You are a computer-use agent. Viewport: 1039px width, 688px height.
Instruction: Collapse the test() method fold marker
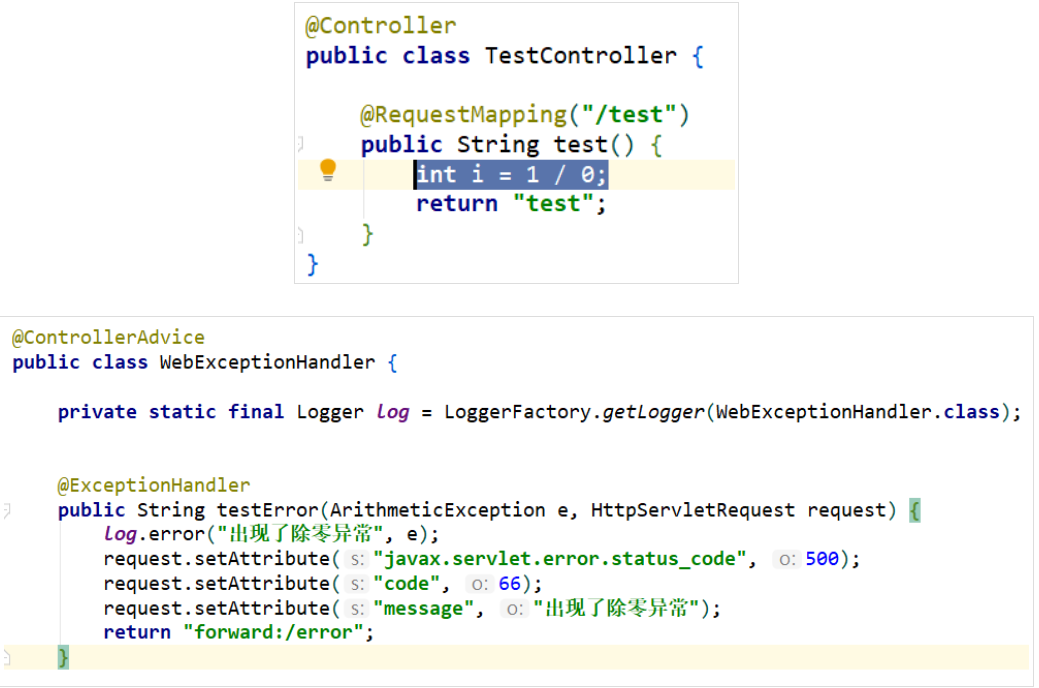tap(300, 144)
